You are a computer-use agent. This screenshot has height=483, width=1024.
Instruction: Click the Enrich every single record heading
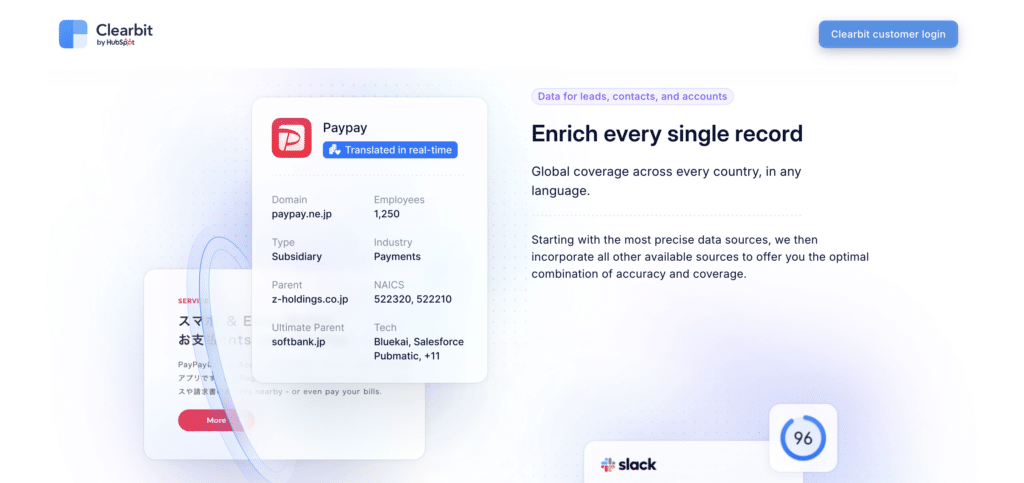tap(667, 134)
